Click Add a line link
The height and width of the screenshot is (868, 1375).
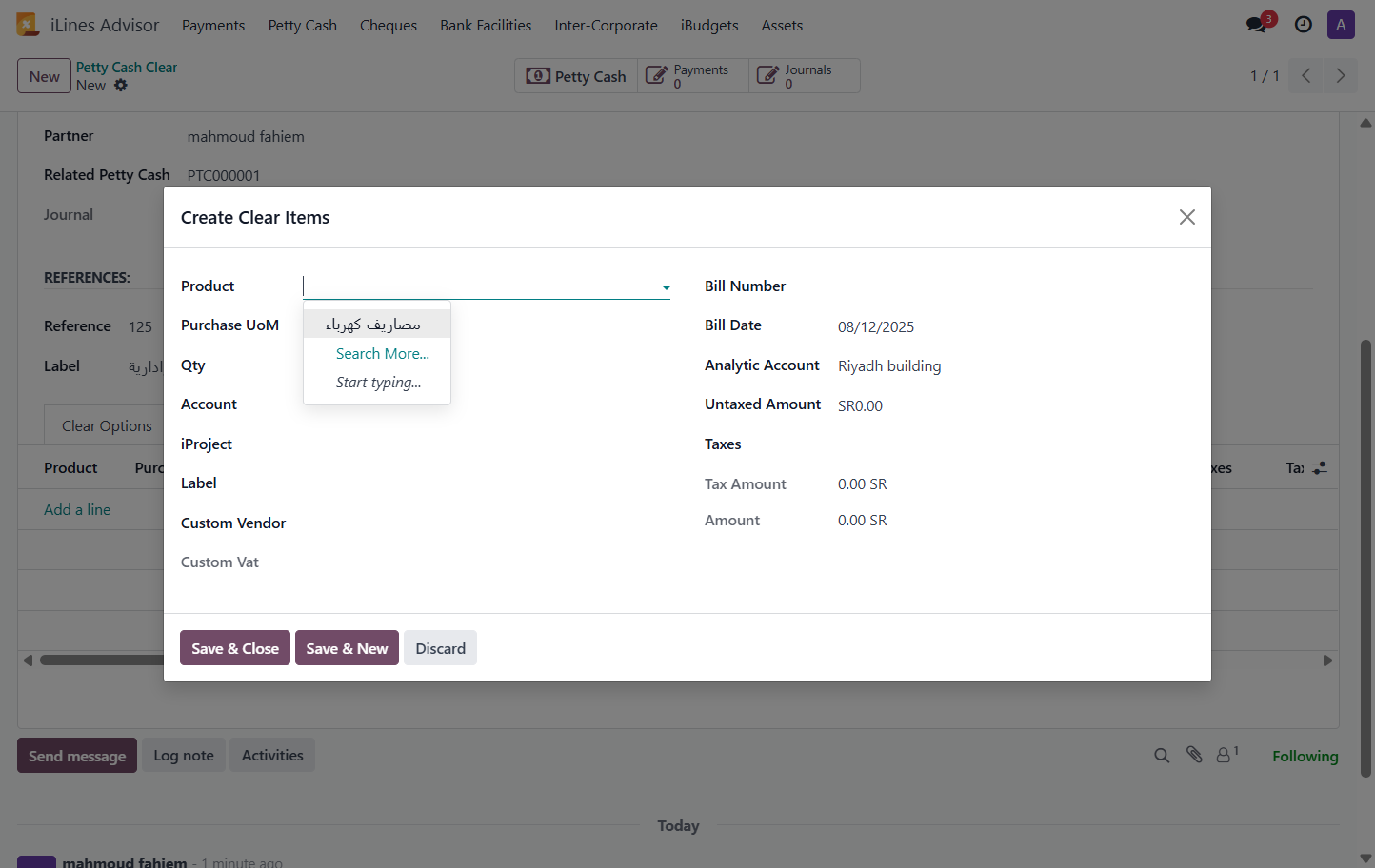pyautogui.click(x=77, y=510)
